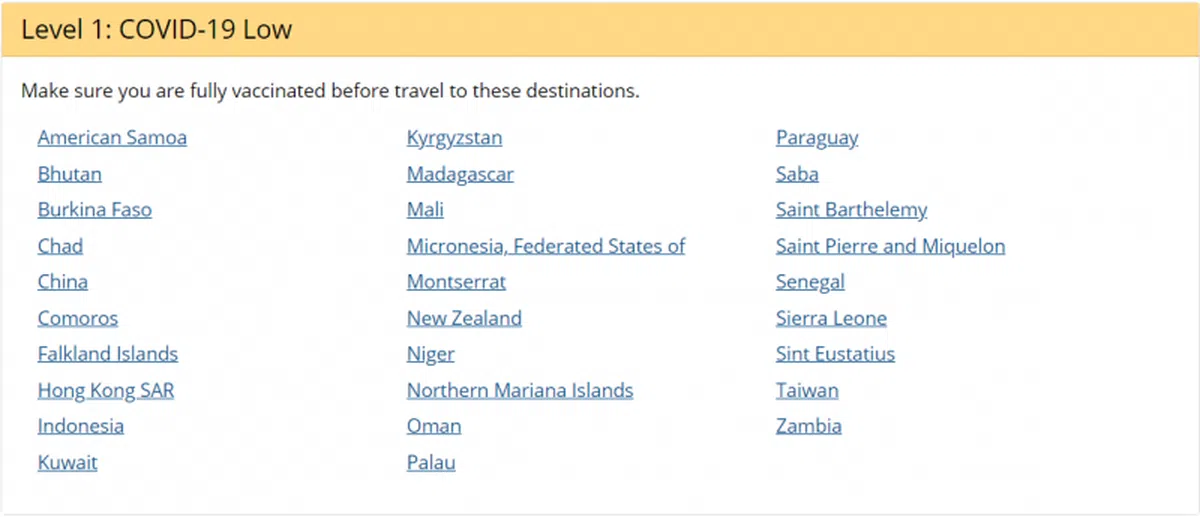Click the Palau link
Viewport: 1200px width, 517px height.
coord(431,462)
